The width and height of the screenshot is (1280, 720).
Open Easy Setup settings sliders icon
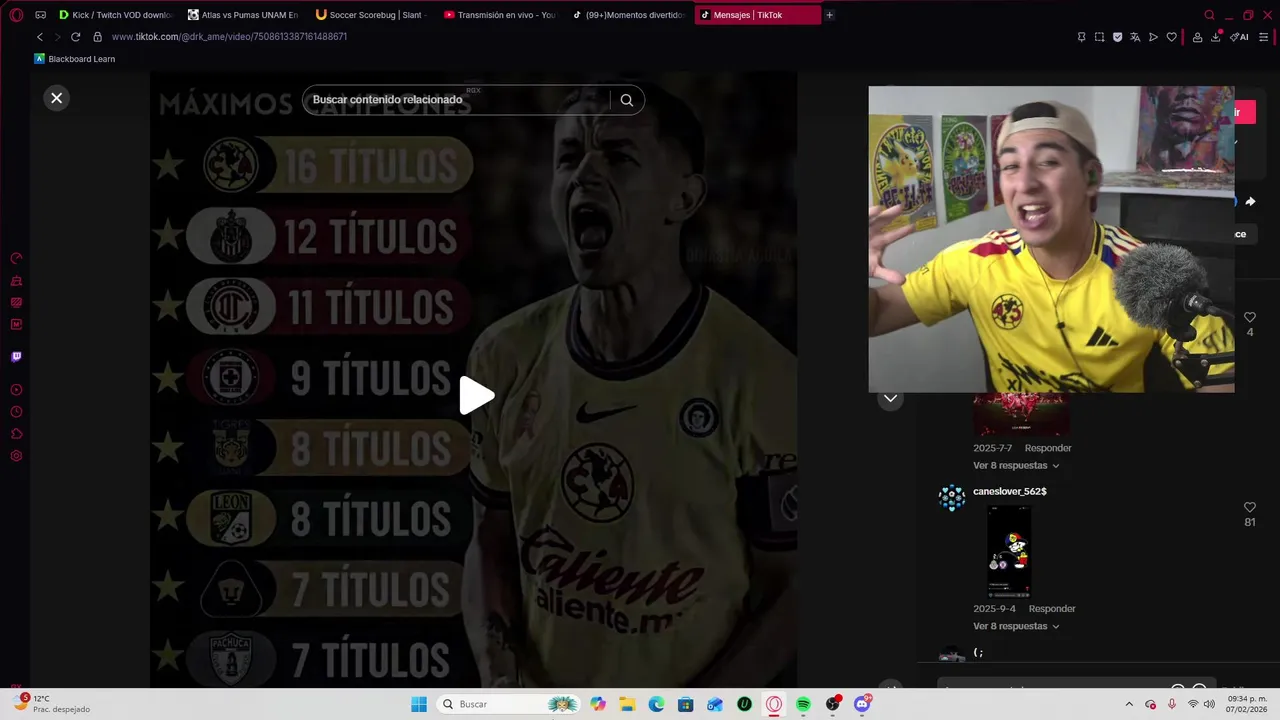[x=1264, y=37]
